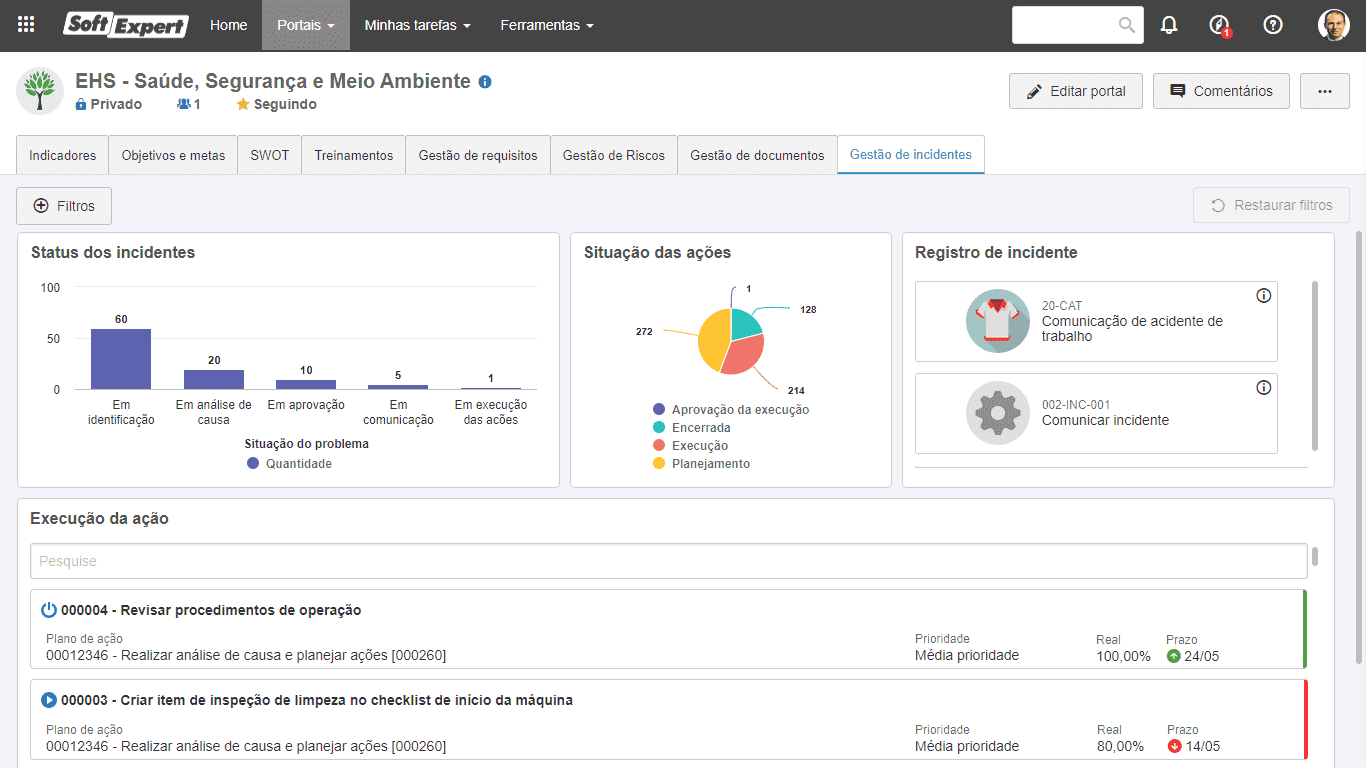Click the Em identificação bar
The height and width of the screenshot is (768, 1366).
click(121, 359)
